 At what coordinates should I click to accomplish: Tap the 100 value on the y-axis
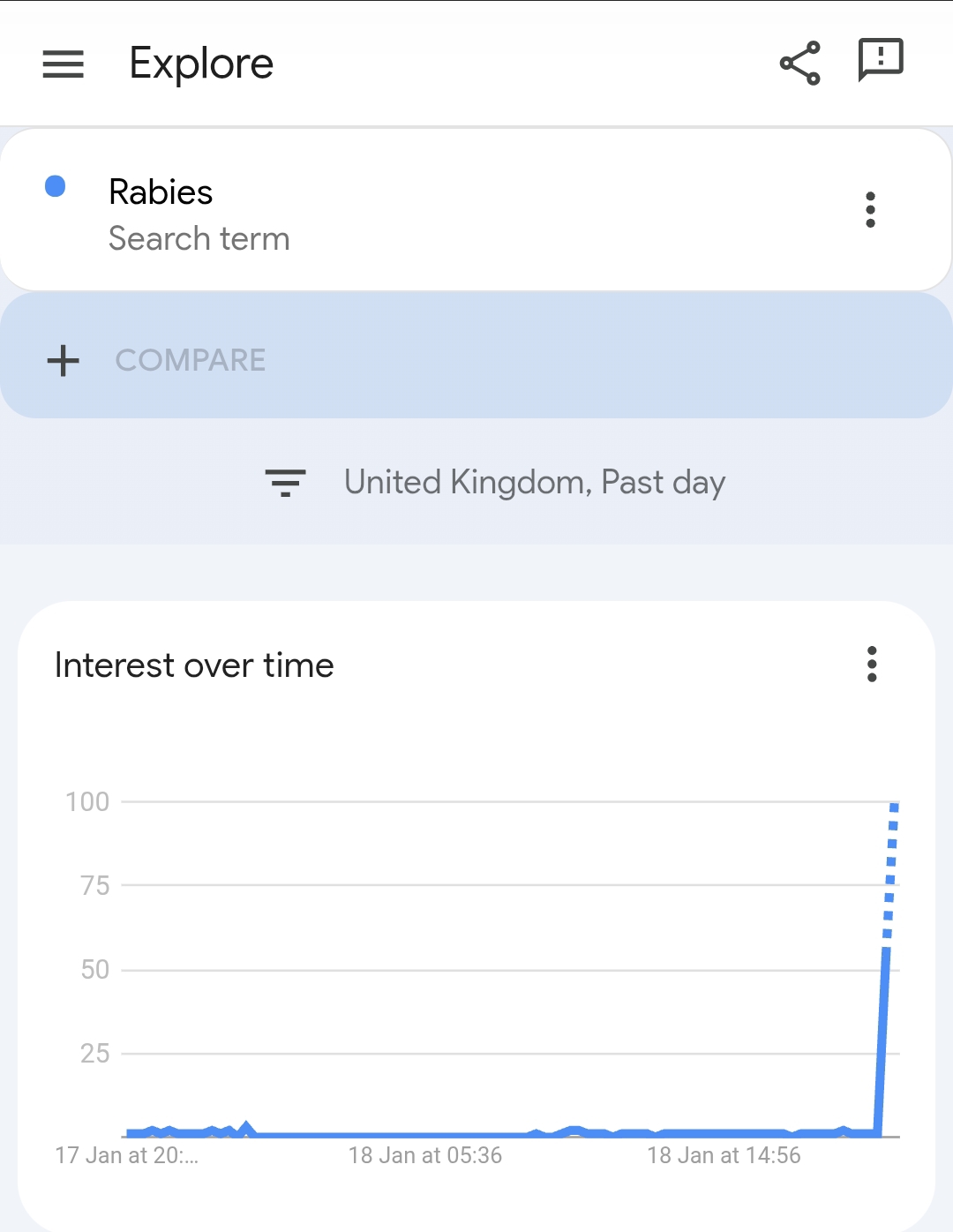(x=87, y=801)
